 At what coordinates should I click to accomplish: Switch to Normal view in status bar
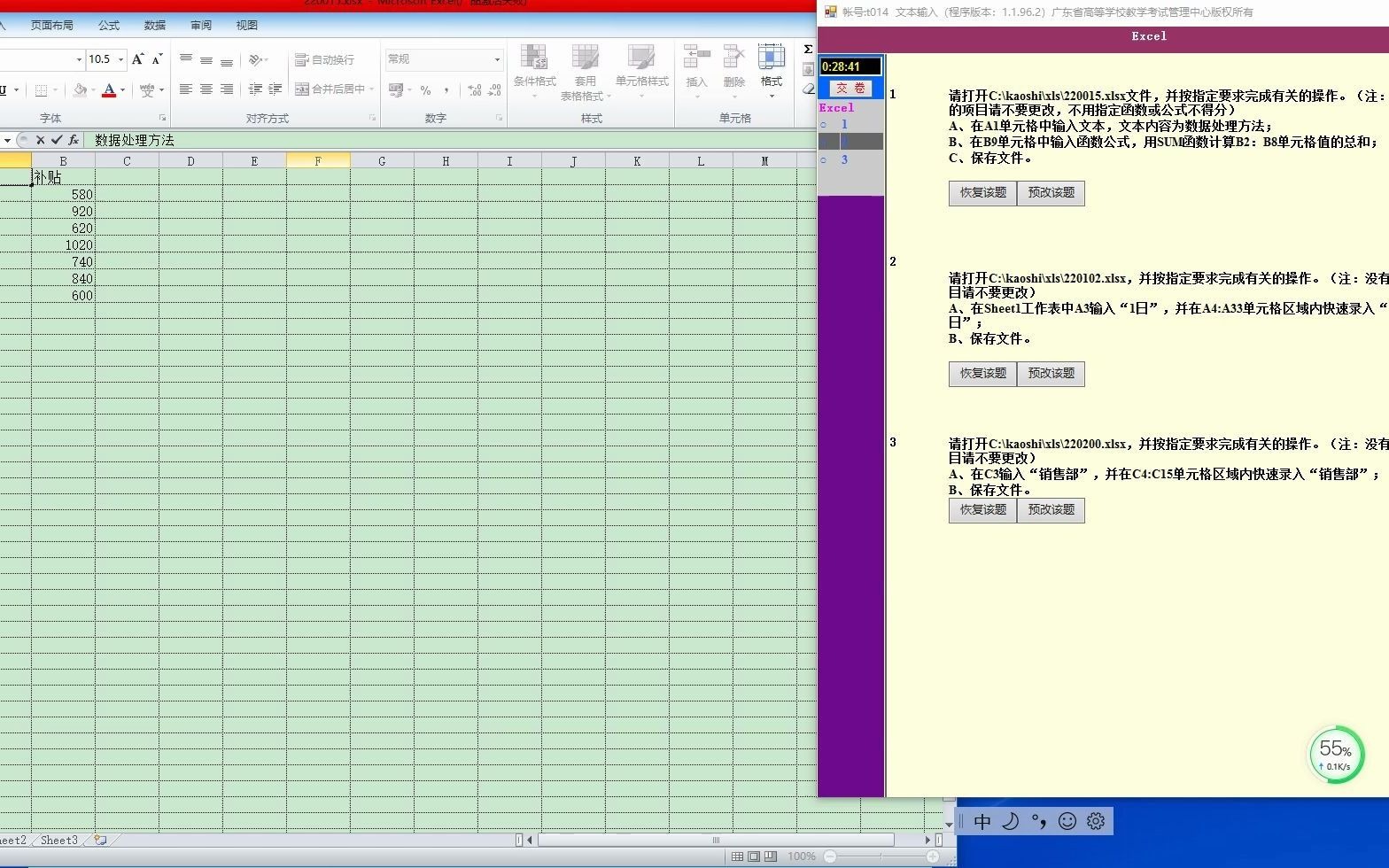point(737,856)
